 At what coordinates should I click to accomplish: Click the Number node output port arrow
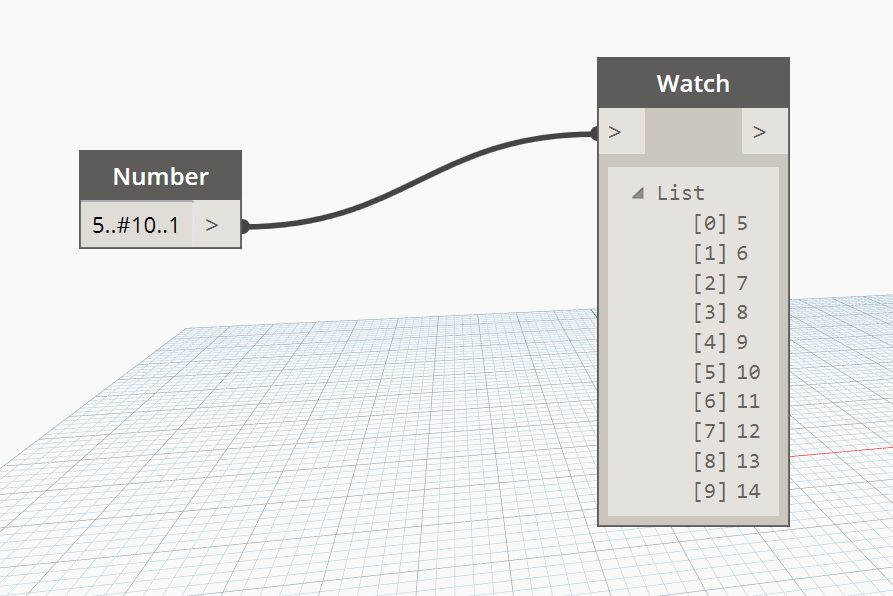[212, 225]
